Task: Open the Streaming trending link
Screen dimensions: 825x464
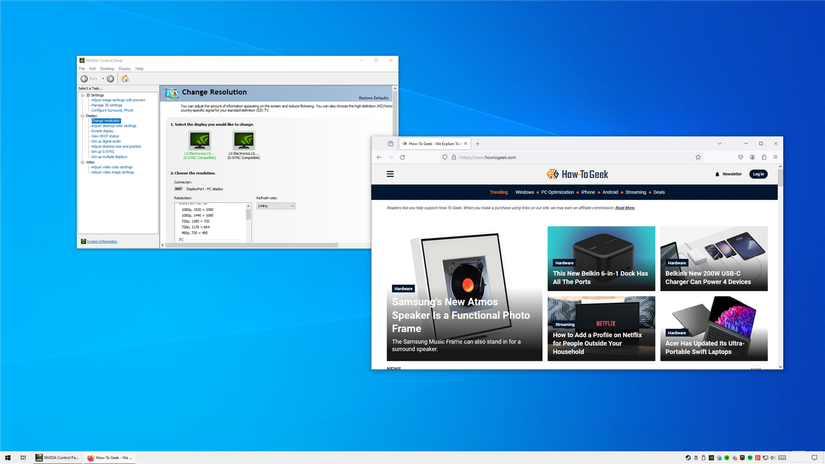Action: (636, 193)
